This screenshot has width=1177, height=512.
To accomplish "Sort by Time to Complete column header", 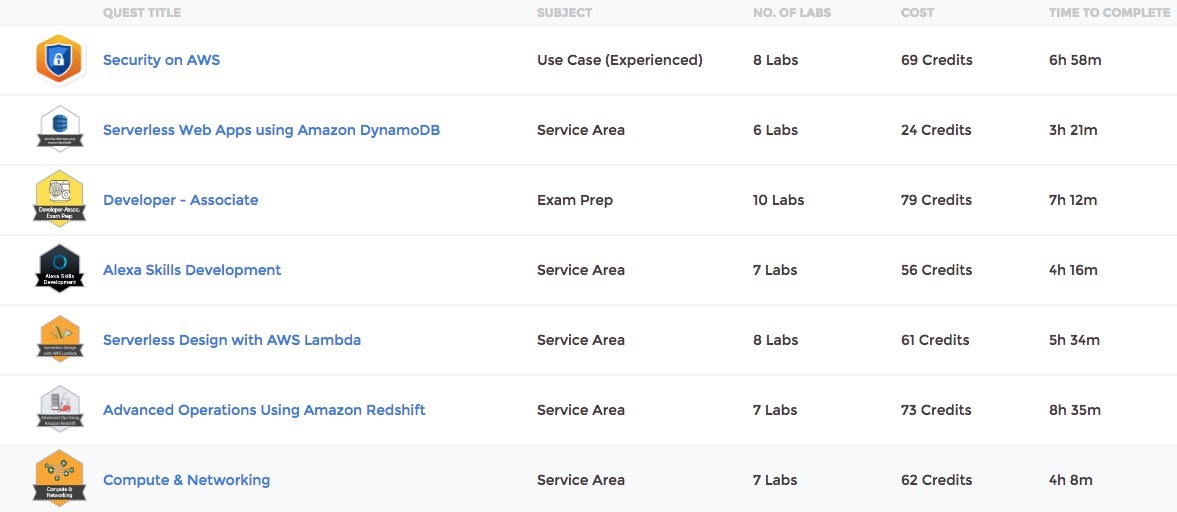I will coord(1109,13).
